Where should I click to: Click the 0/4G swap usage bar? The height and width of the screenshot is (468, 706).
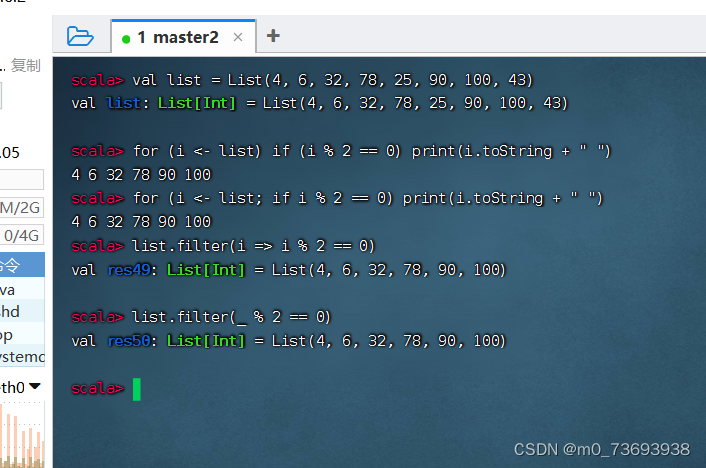click(22, 235)
